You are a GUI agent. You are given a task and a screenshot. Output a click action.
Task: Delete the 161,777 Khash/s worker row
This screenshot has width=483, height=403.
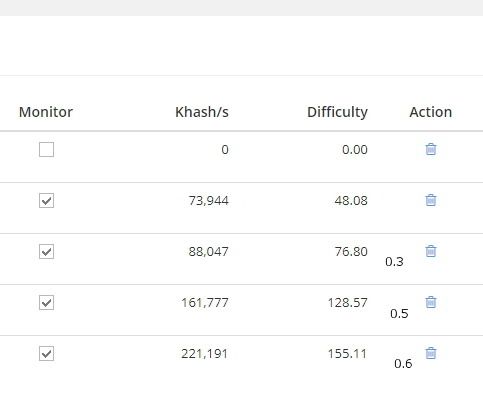click(x=431, y=302)
